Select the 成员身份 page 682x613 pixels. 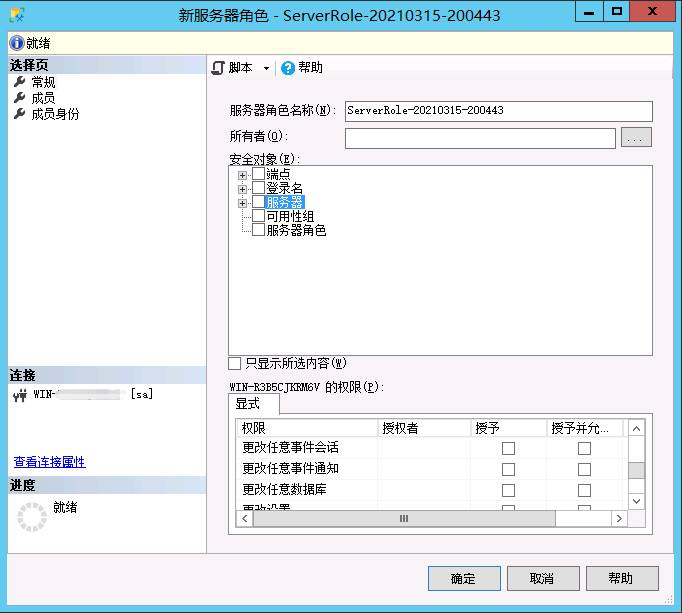point(55,114)
